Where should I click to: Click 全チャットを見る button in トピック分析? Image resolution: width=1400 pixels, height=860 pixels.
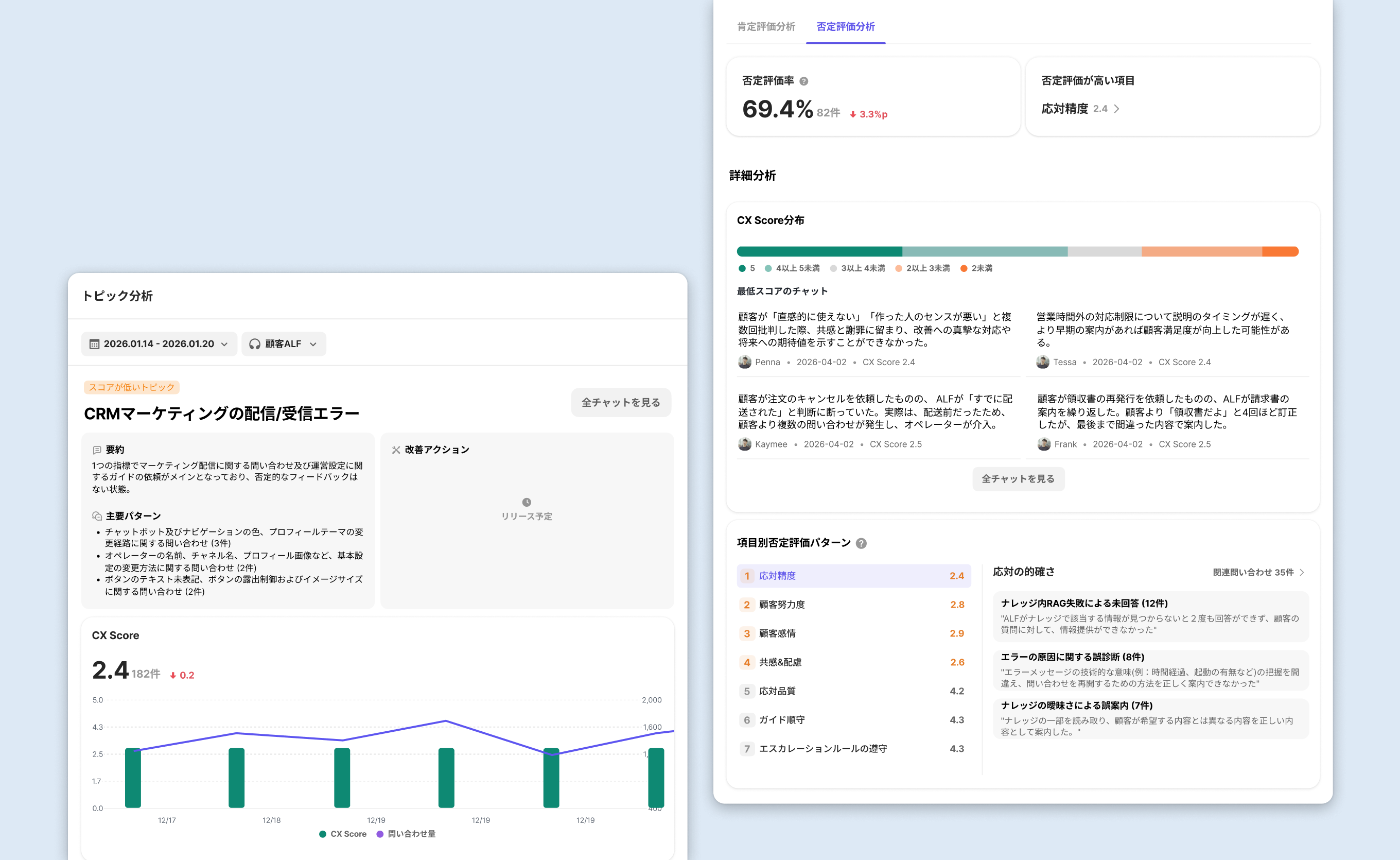click(x=621, y=403)
